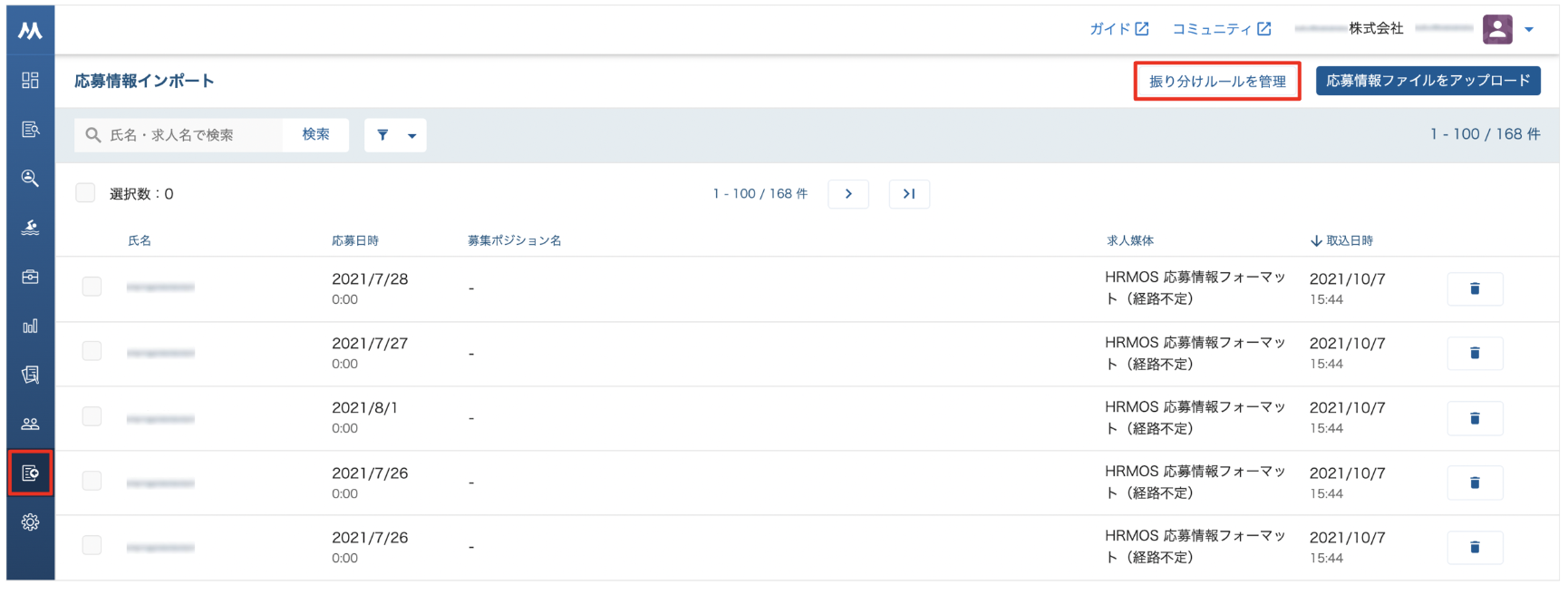The width and height of the screenshot is (1568, 595).
Task: Jump to the last page of results
Action: 909,194
